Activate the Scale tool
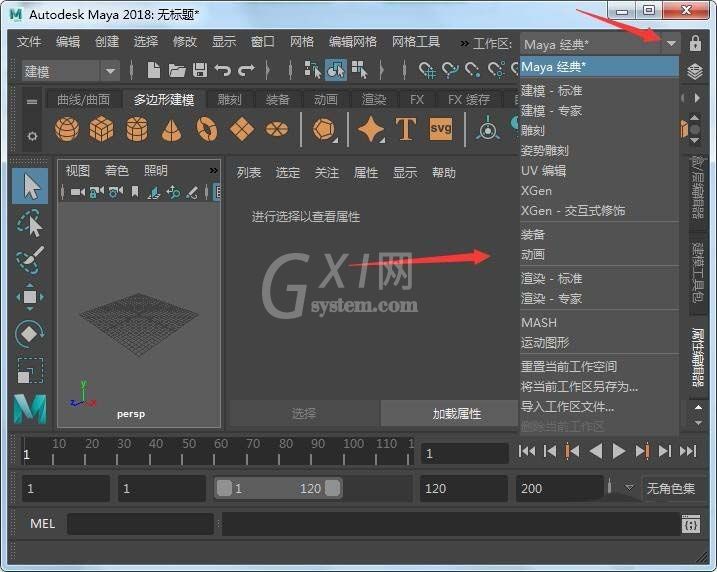Image resolution: width=717 pixels, height=572 pixels. pyautogui.click(x=30, y=370)
